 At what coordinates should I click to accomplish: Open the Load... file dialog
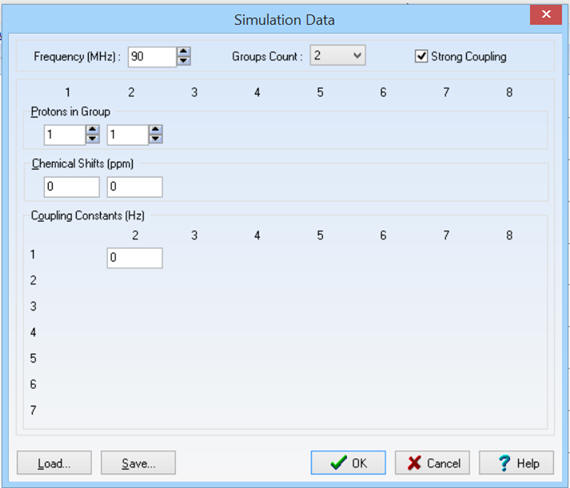point(54,463)
